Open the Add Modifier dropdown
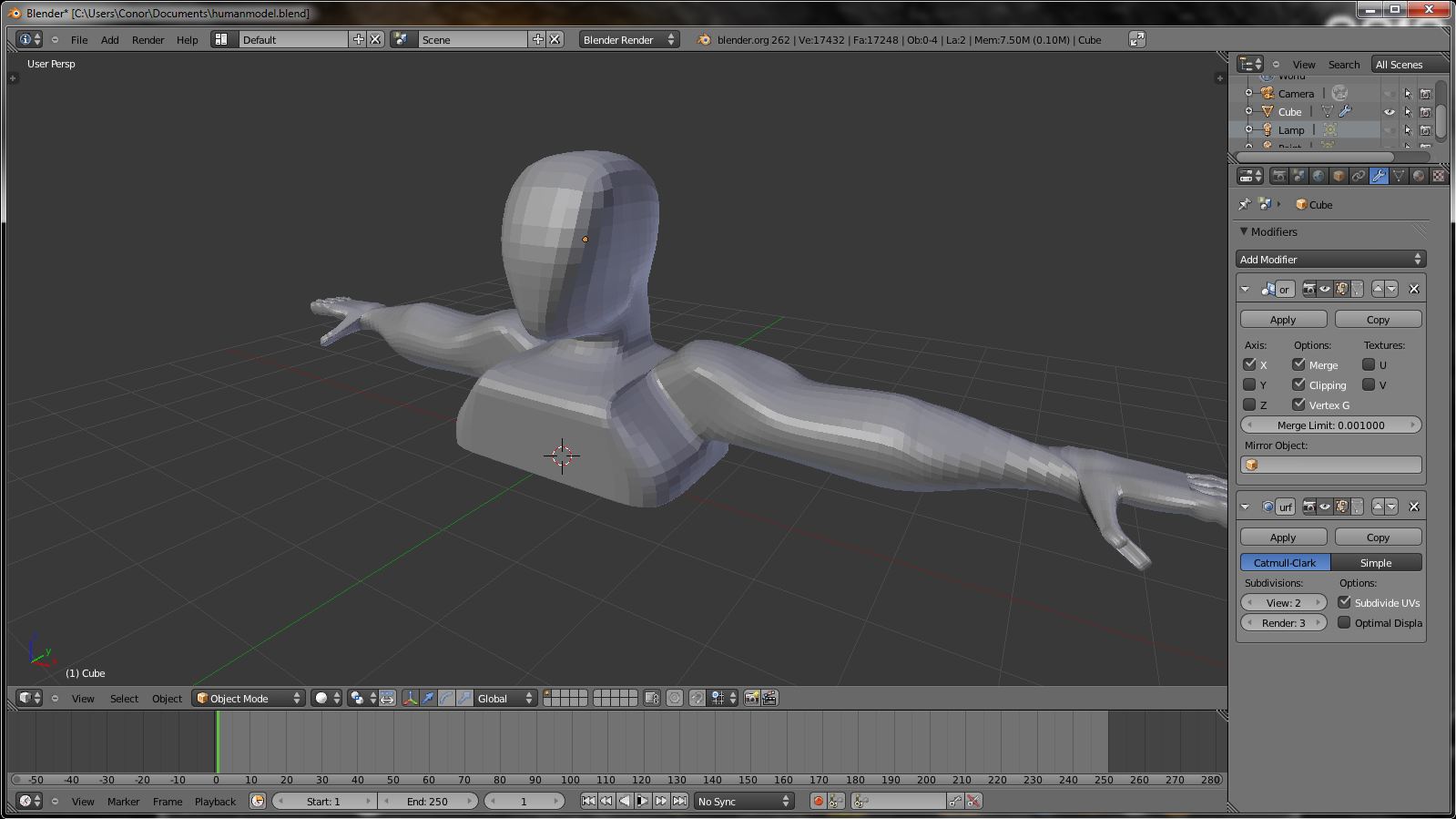 pos(1330,260)
